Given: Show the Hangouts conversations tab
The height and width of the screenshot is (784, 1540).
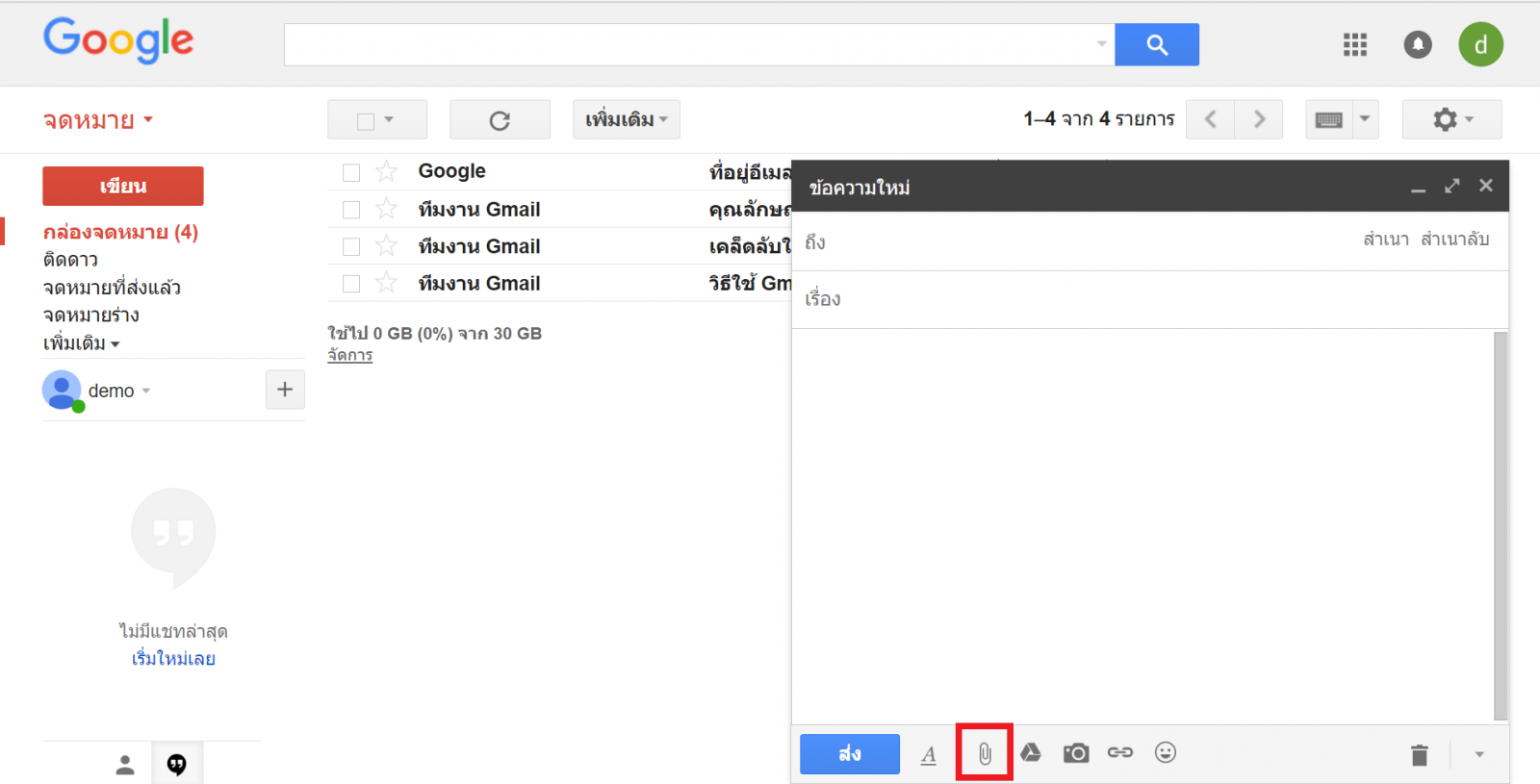Looking at the screenshot, I should (x=177, y=765).
